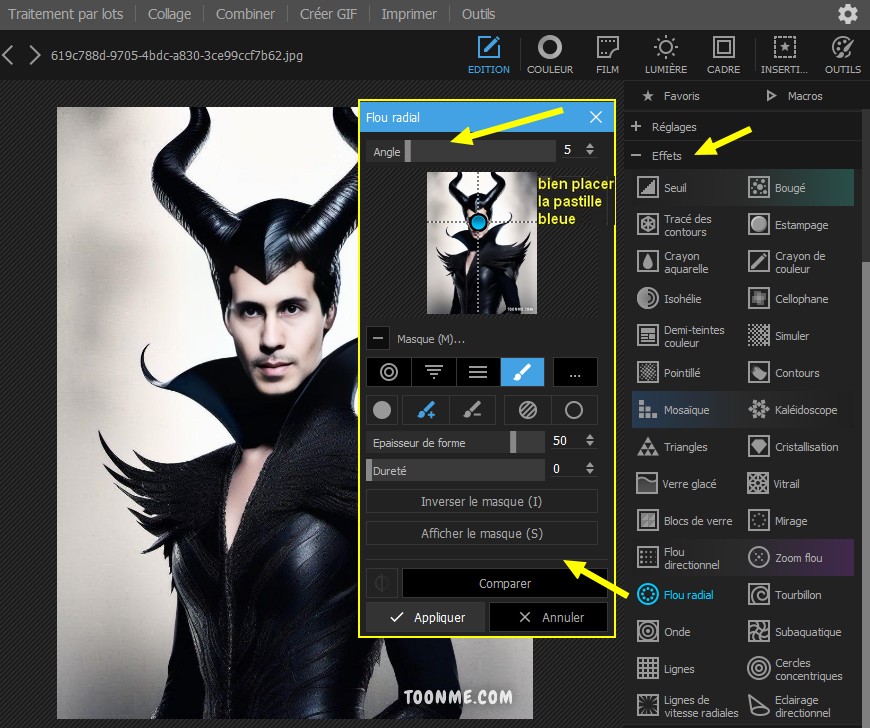Go to previous image arrow
Image resolution: width=870 pixels, height=728 pixels.
coord(8,55)
